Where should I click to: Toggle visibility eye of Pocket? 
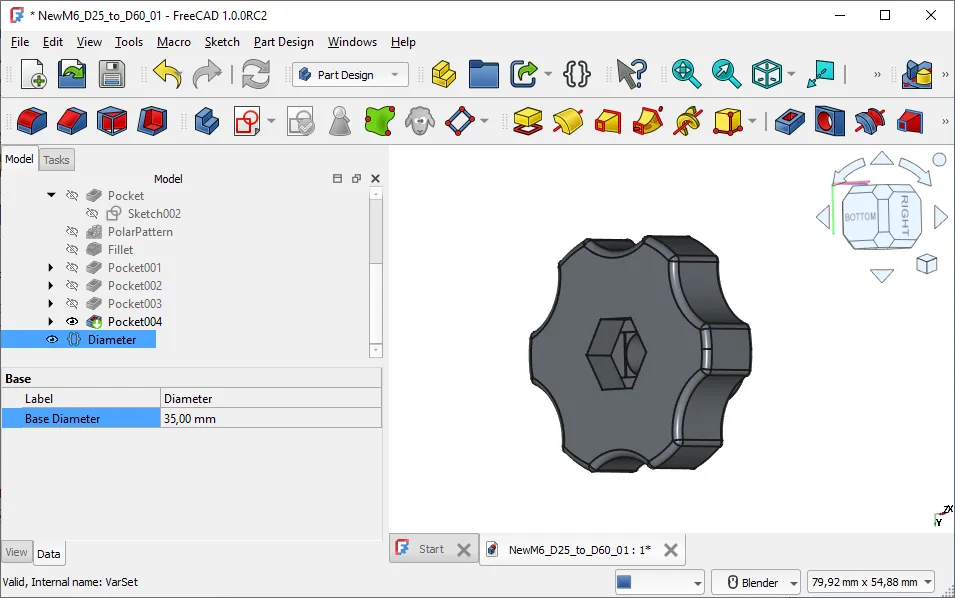tap(72, 195)
